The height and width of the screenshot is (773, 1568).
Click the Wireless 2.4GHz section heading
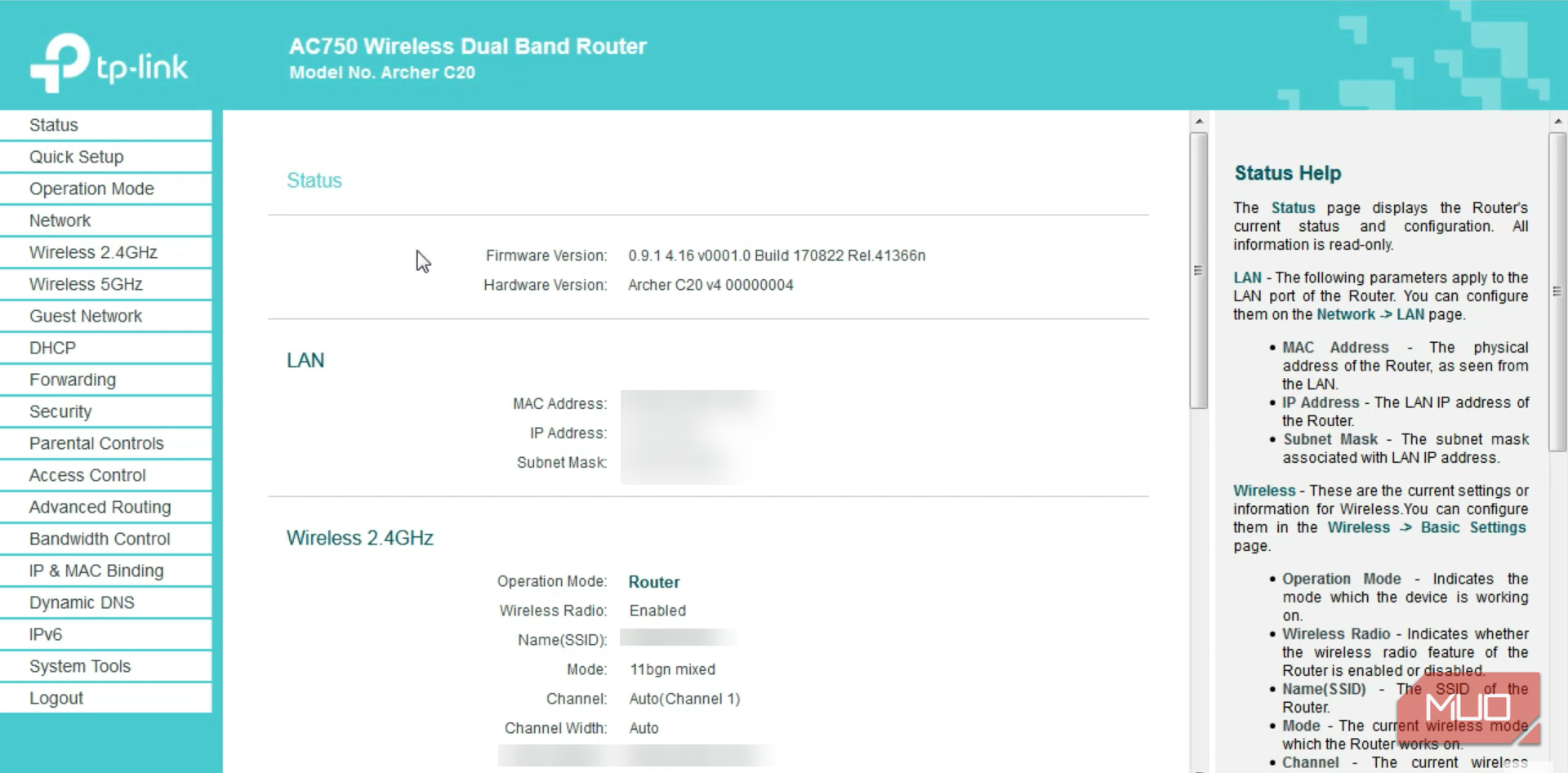[359, 538]
